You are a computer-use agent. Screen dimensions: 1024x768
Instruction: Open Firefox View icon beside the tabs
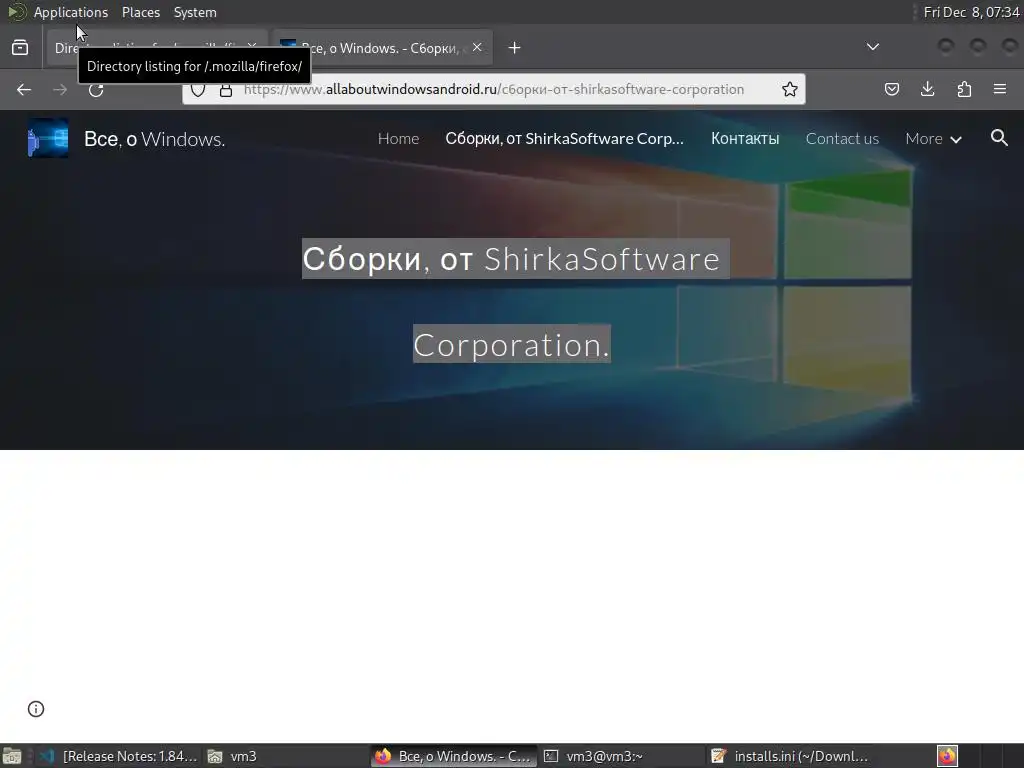[x=20, y=48]
